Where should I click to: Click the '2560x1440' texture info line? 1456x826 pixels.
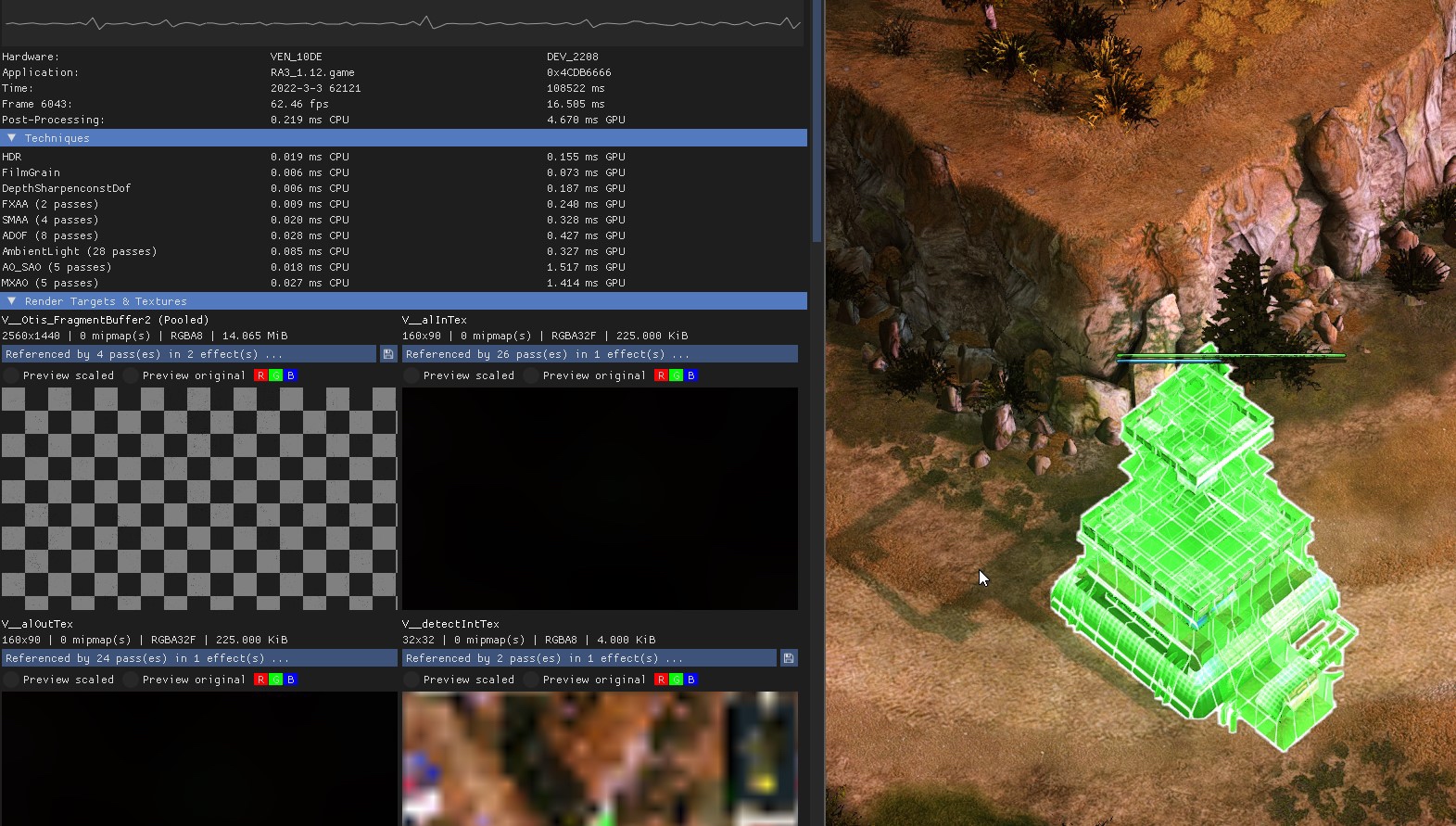point(145,336)
